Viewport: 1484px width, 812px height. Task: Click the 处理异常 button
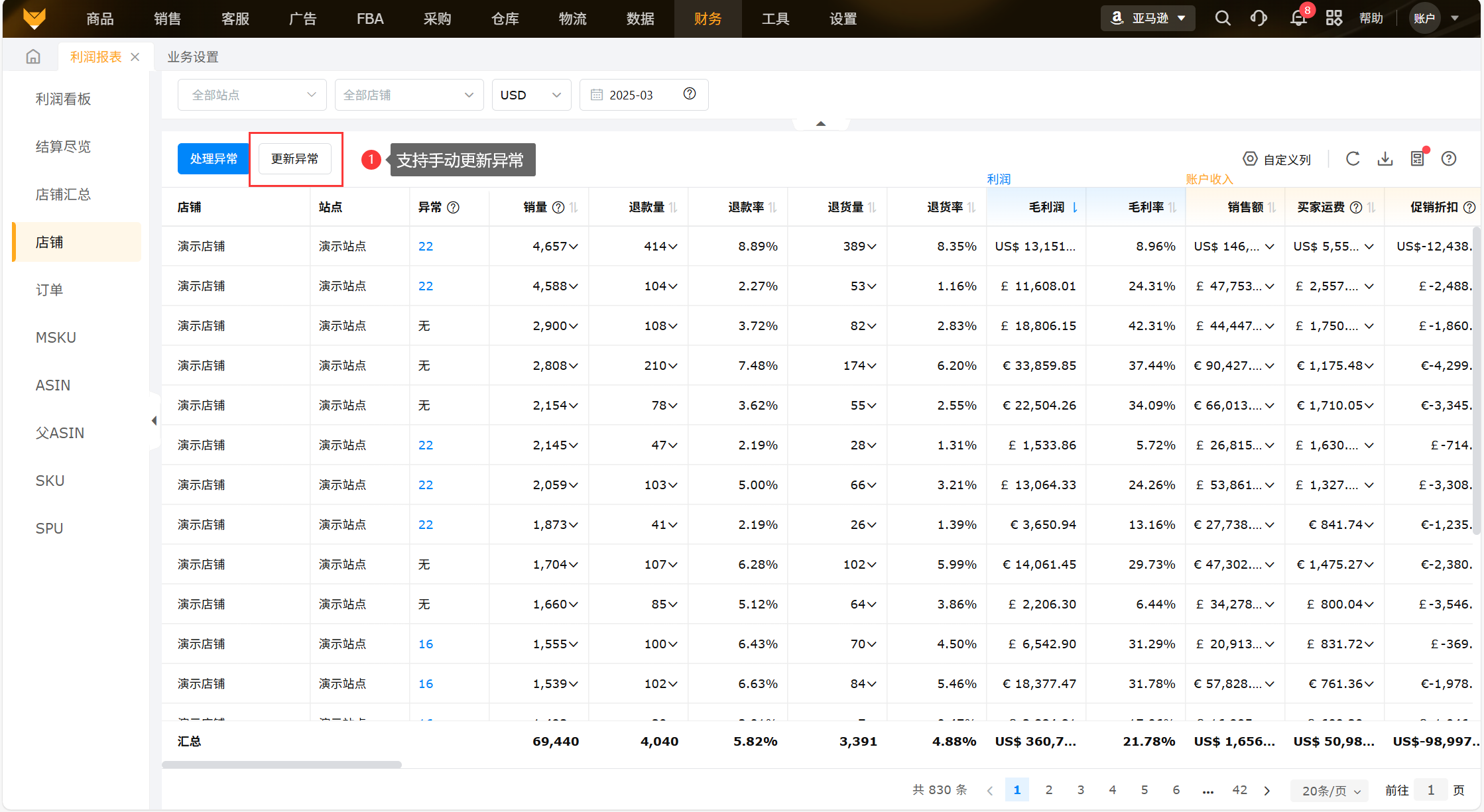pyautogui.click(x=214, y=159)
